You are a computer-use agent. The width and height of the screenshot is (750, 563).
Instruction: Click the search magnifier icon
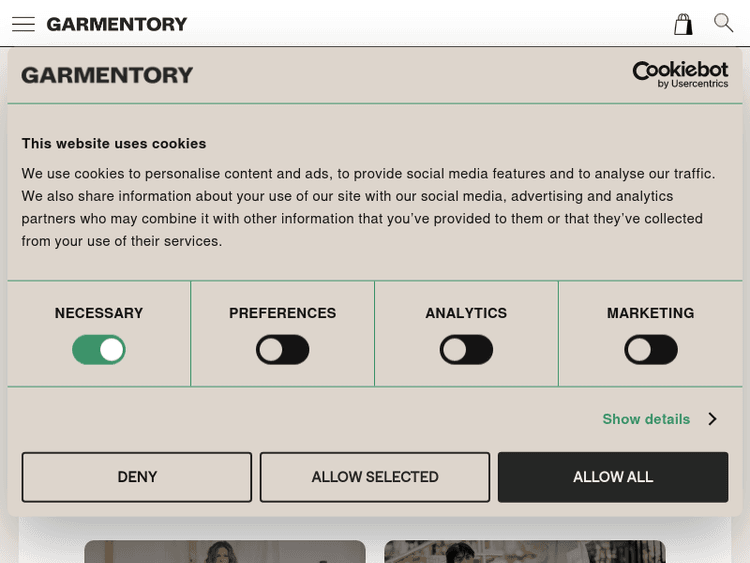tap(723, 22)
